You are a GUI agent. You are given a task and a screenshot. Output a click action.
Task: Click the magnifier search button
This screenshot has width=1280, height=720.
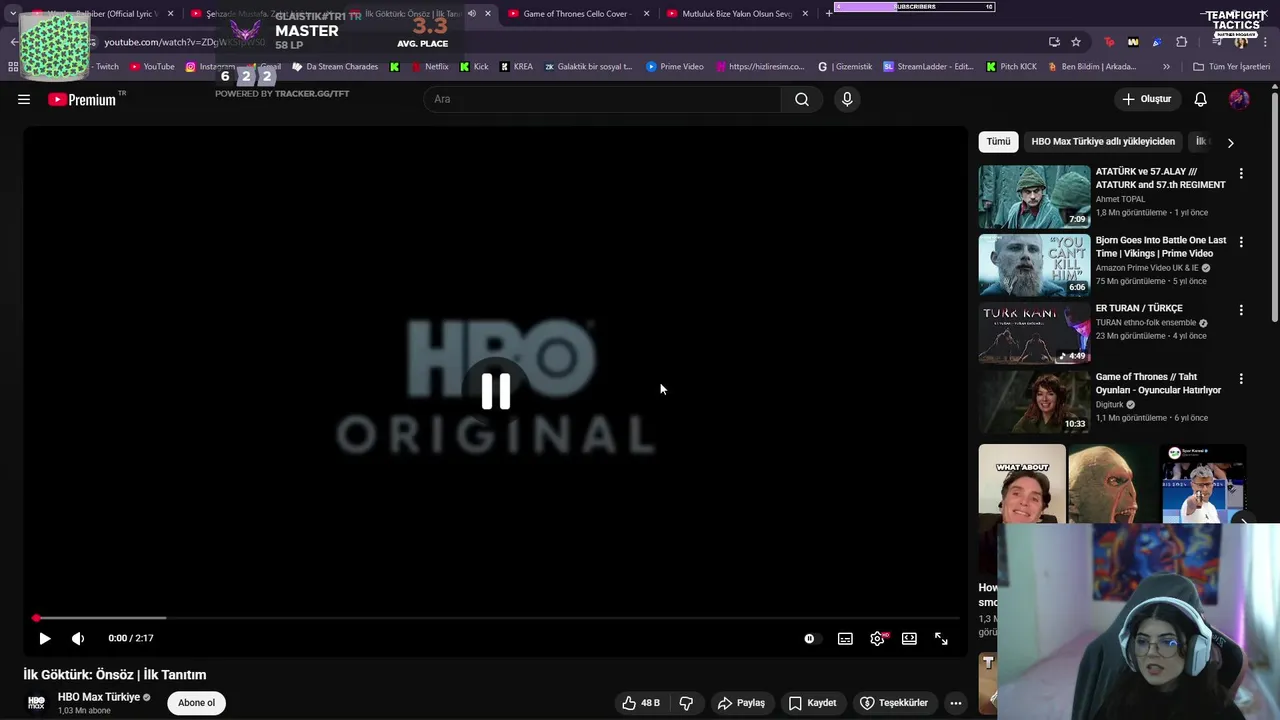coord(802,99)
